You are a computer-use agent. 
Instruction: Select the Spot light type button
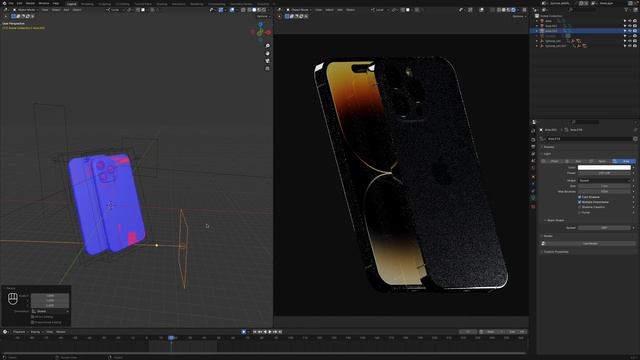[600, 161]
